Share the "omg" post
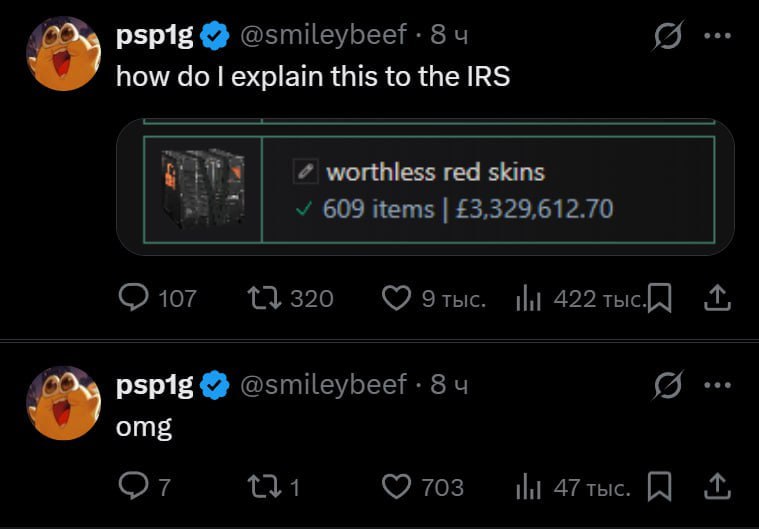The height and width of the screenshot is (529, 759). point(718,487)
